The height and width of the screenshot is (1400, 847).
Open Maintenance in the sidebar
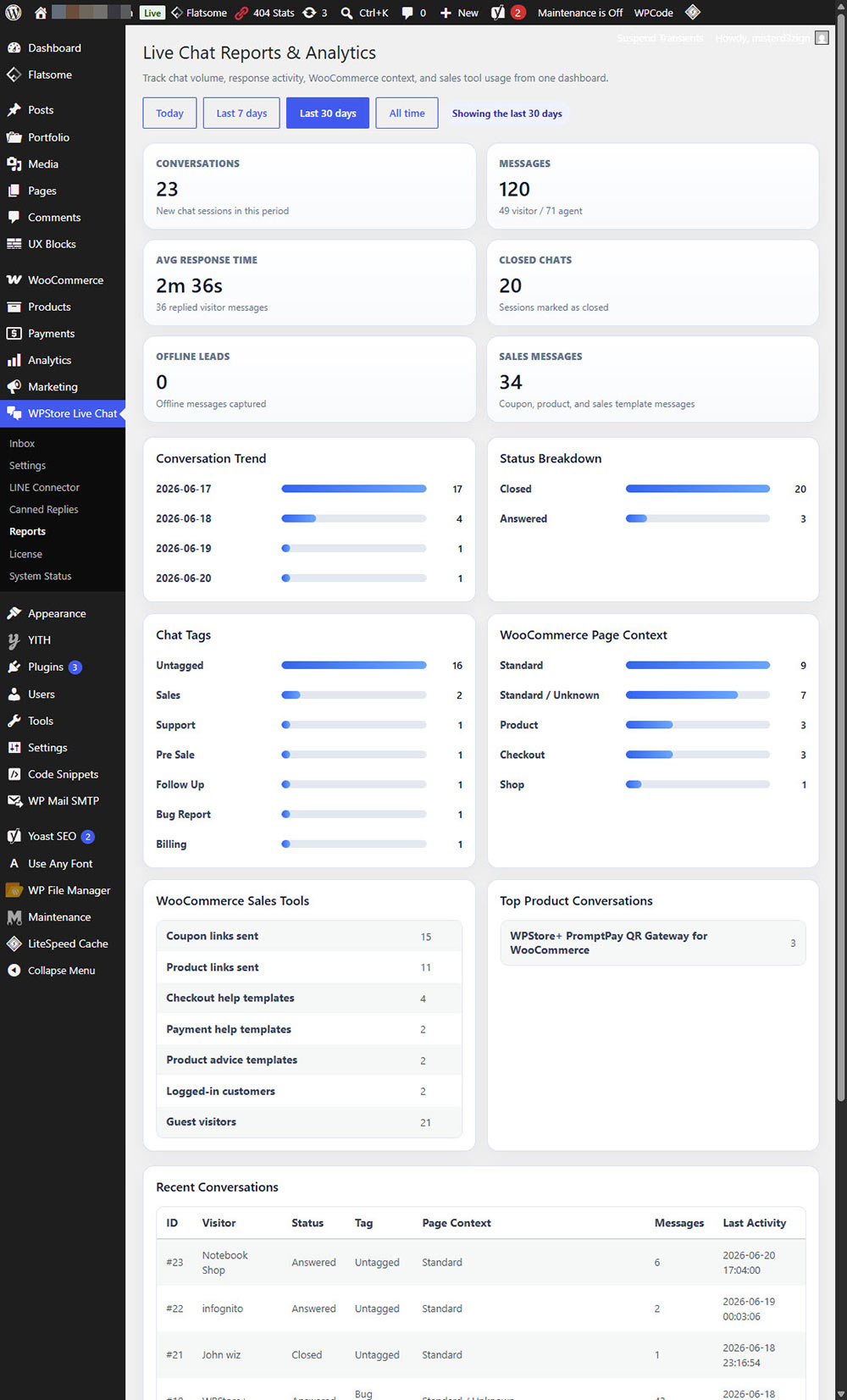pyautogui.click(x=63, y=917)
